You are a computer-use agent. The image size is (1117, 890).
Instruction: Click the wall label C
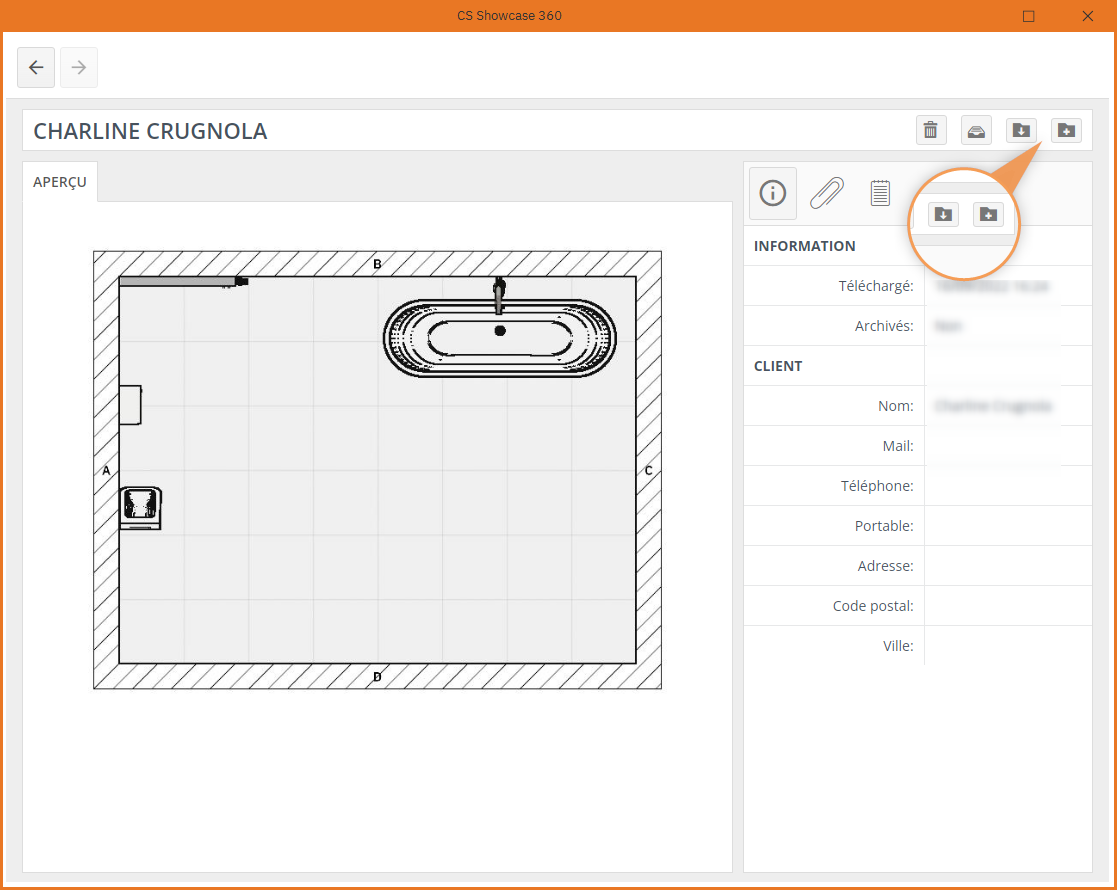pyautogui.click(x=648, y=470)
